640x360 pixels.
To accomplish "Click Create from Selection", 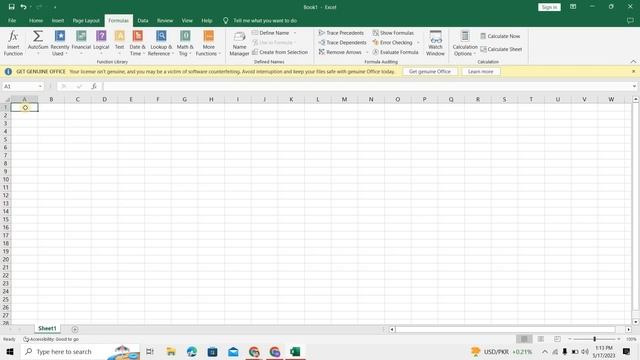I will pos(280,52).
